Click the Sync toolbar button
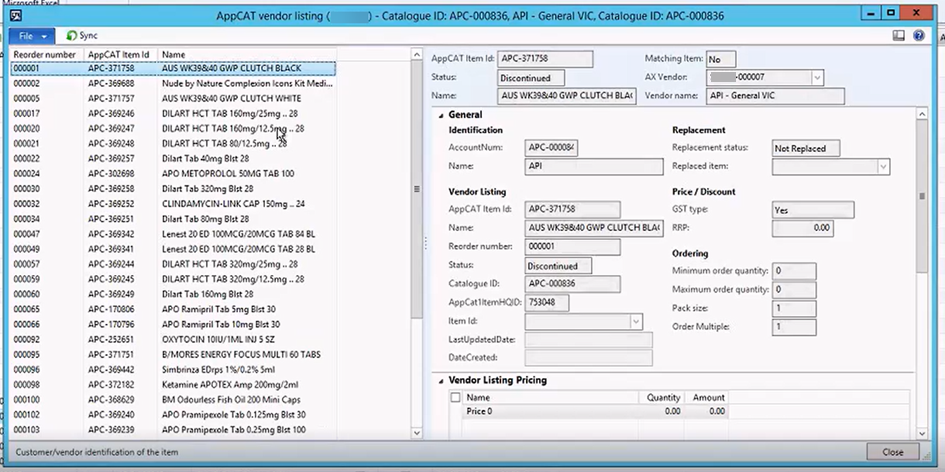945x472 pixels. coord(82,36)
